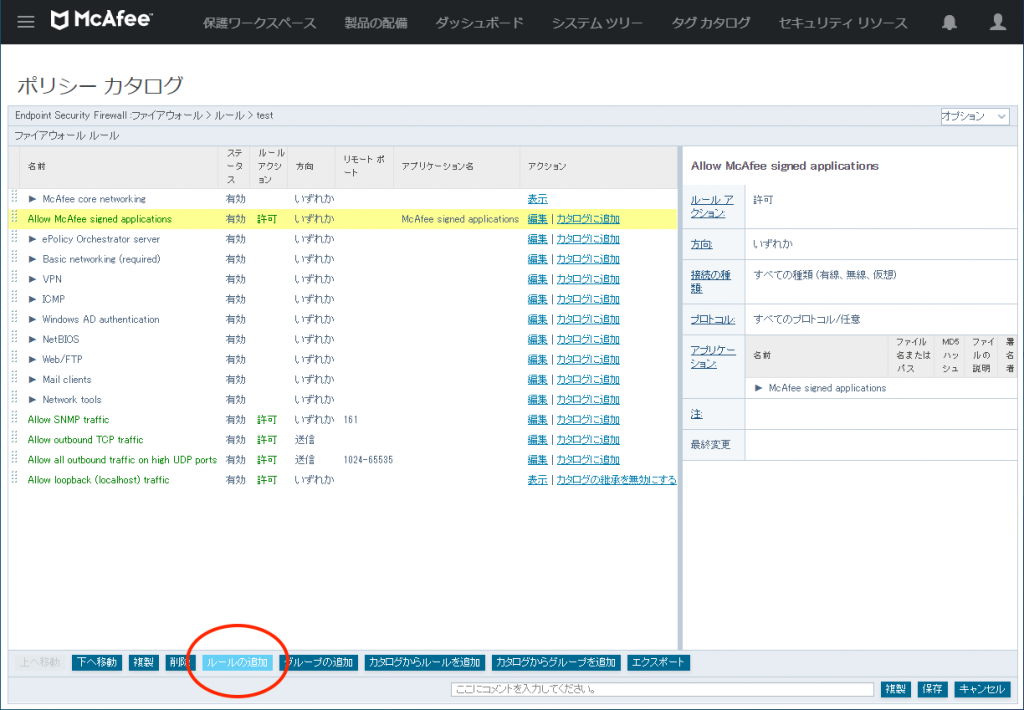This screenshot has width=1024, height=710.
Task: Expand the ICMP group
Action: 32,299
